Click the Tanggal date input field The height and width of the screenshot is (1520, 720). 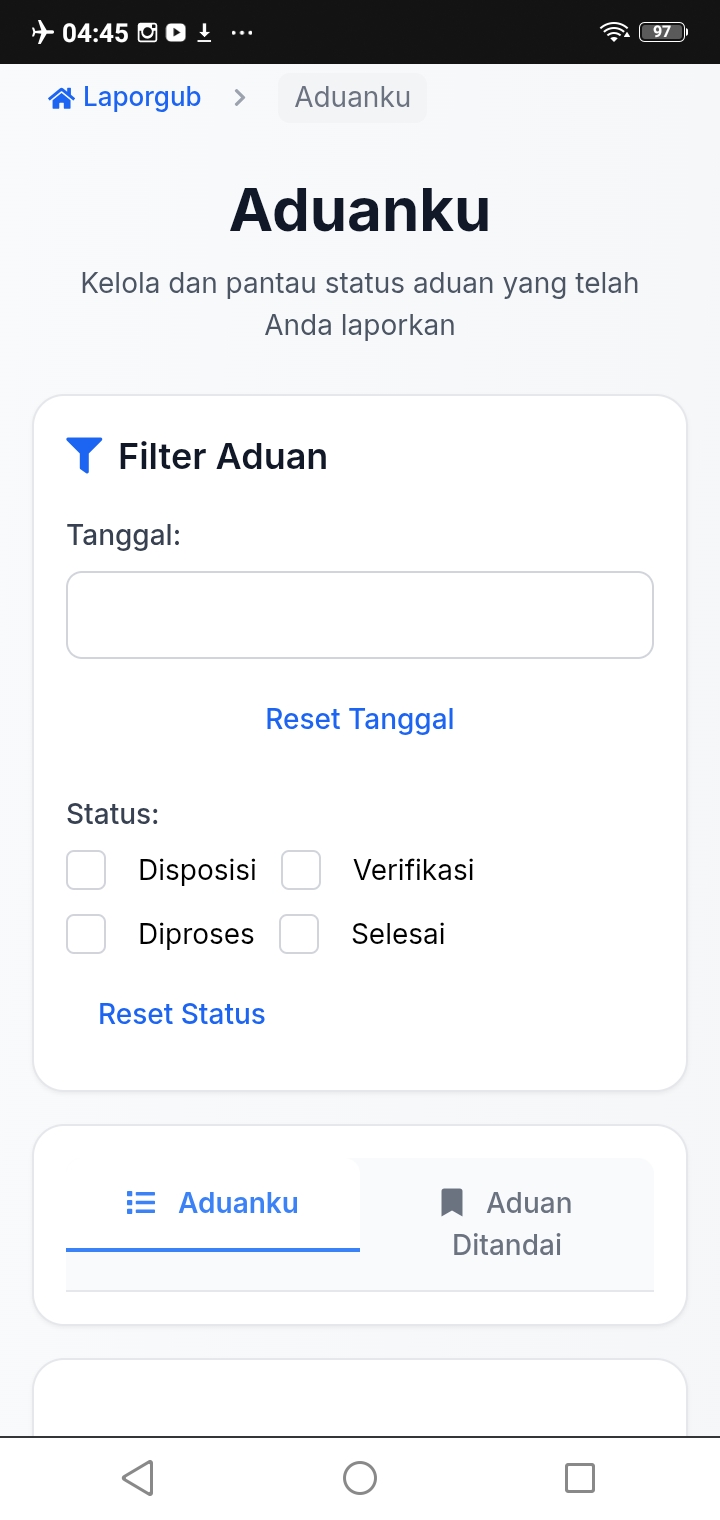tap(360, 615)
